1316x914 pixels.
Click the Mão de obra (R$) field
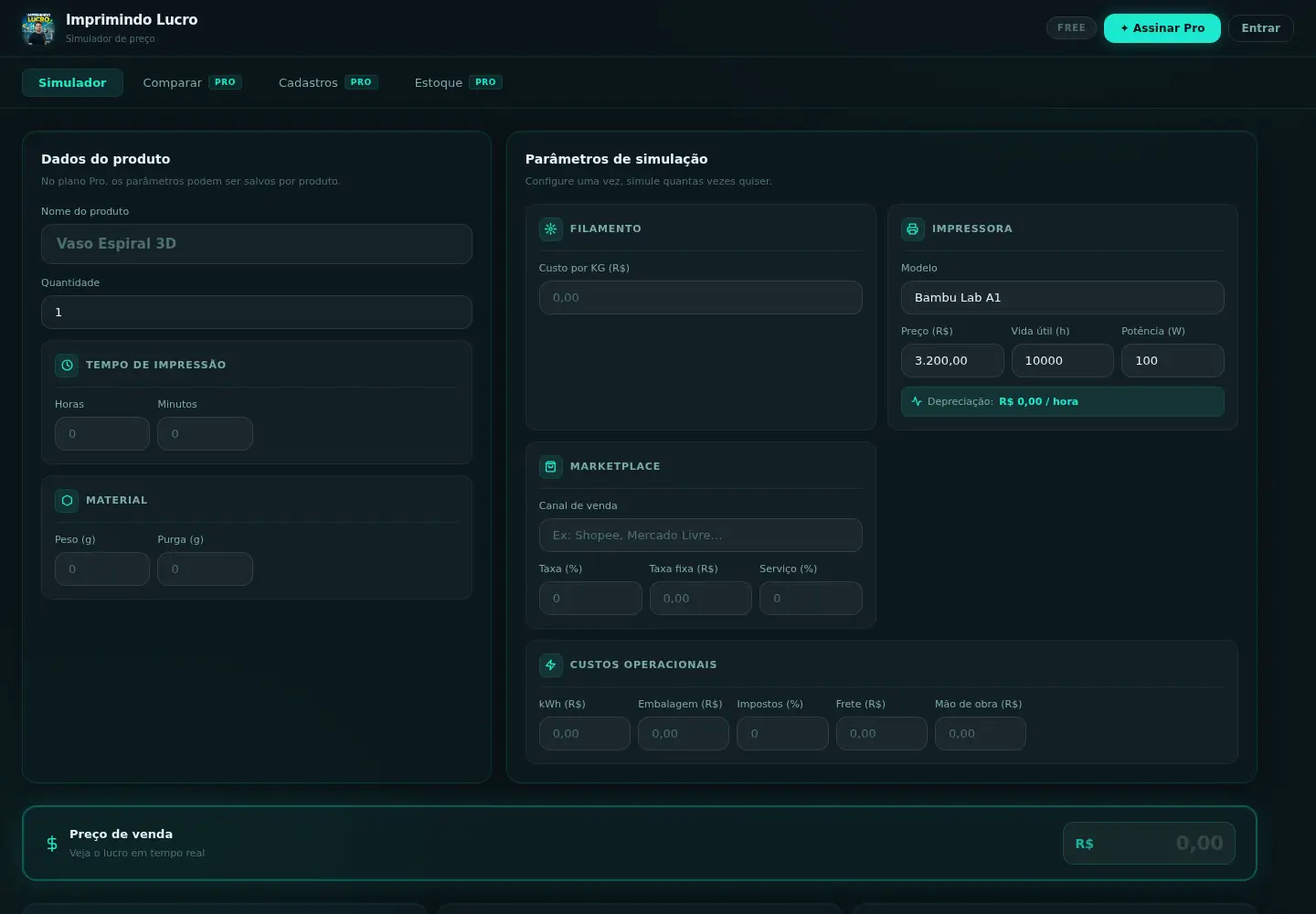click(981, 734)
